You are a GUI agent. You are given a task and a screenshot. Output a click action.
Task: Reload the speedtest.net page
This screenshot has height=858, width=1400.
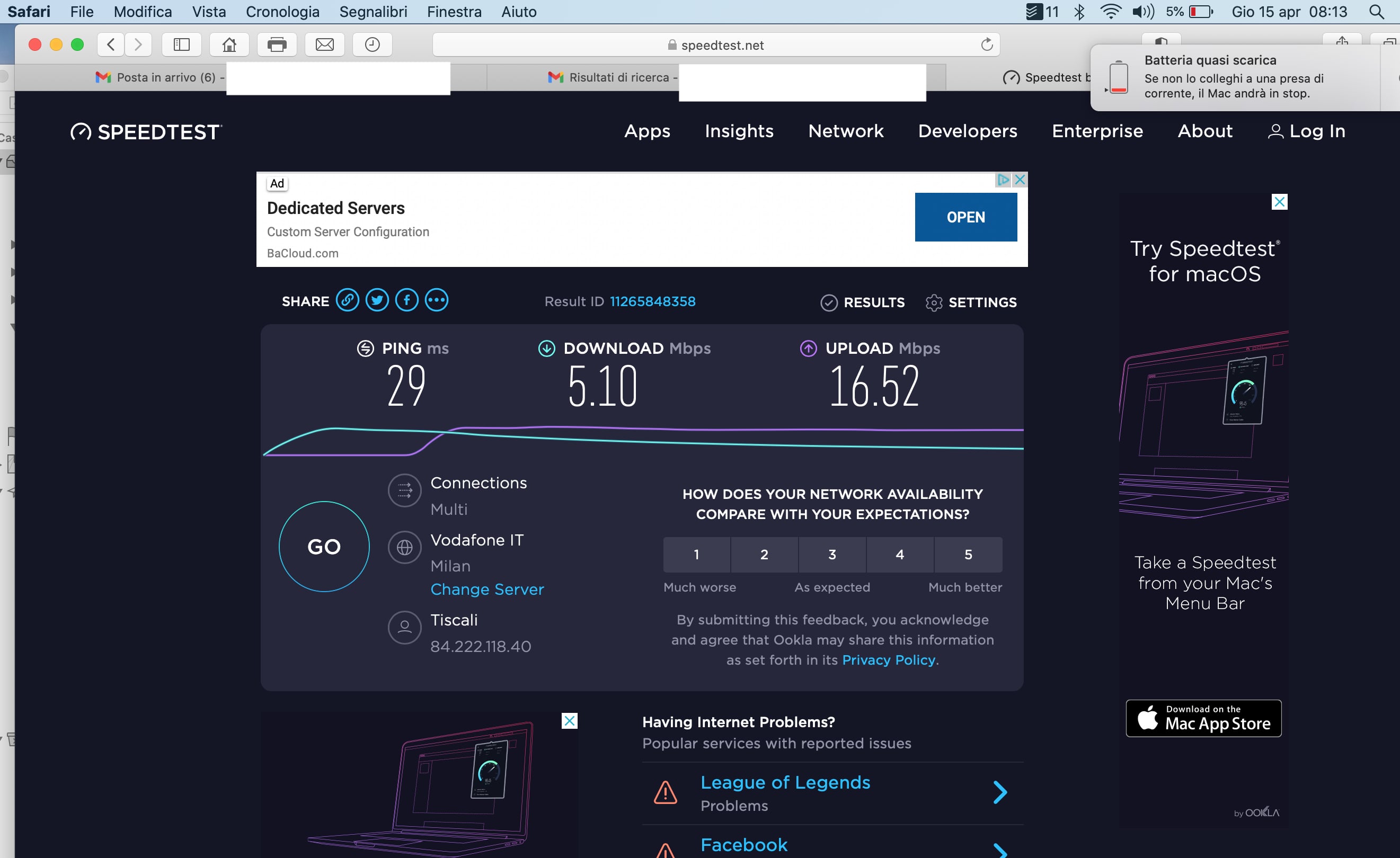pos(987,44)
